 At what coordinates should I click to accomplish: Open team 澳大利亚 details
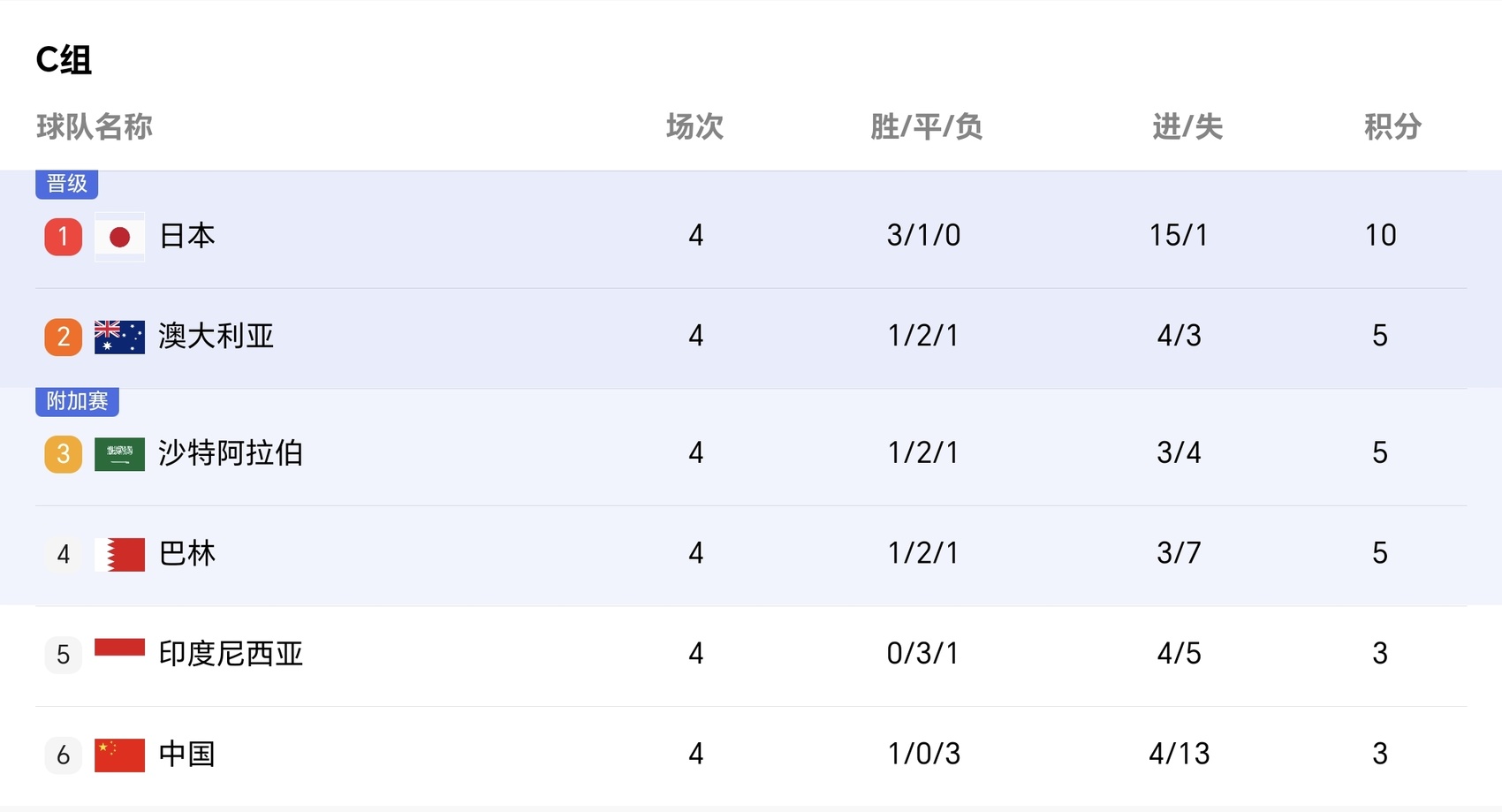[216, 336]
